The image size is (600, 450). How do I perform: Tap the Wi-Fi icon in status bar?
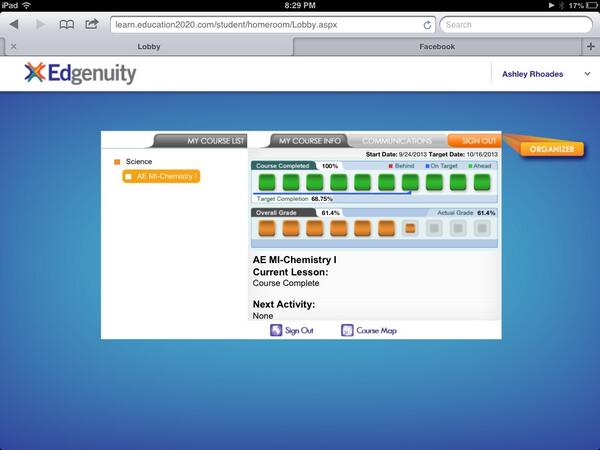click(x=26, y=5)
